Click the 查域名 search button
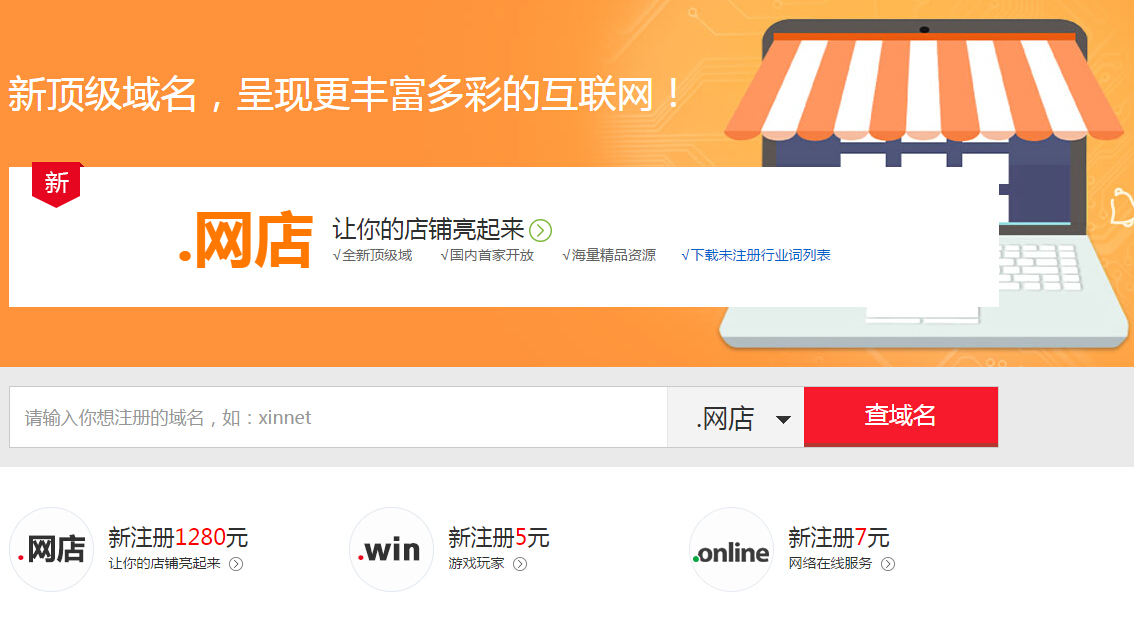The image size is (1134, 620). click(x=901, y=417)
